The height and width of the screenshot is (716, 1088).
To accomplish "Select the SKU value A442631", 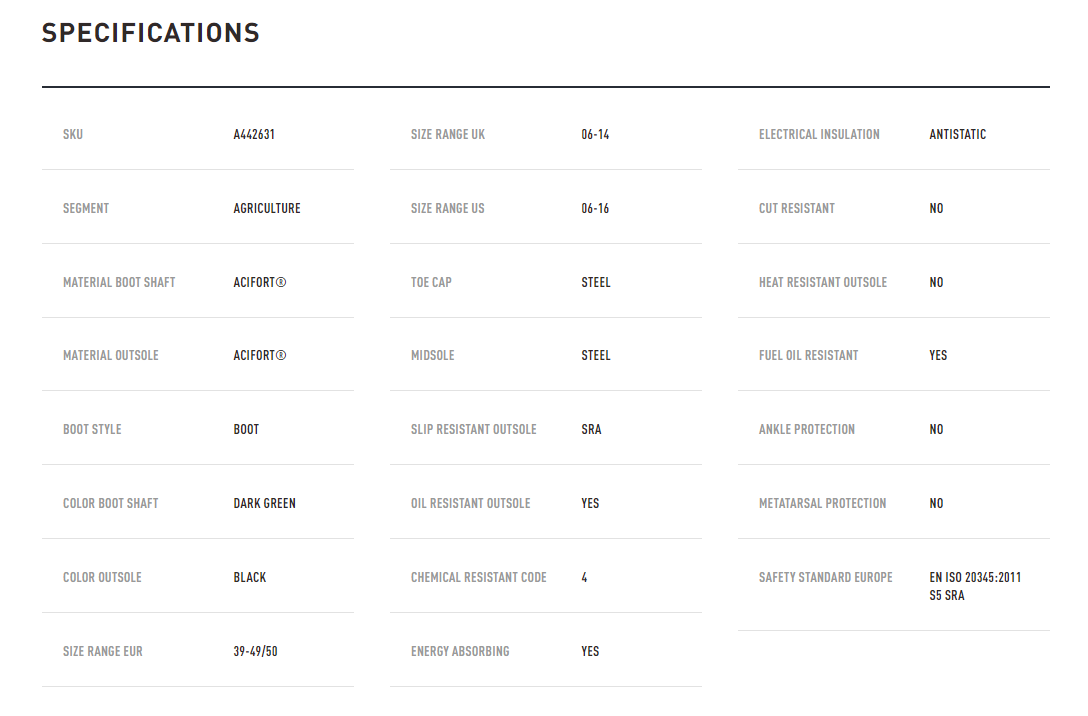I will point(254,135).
